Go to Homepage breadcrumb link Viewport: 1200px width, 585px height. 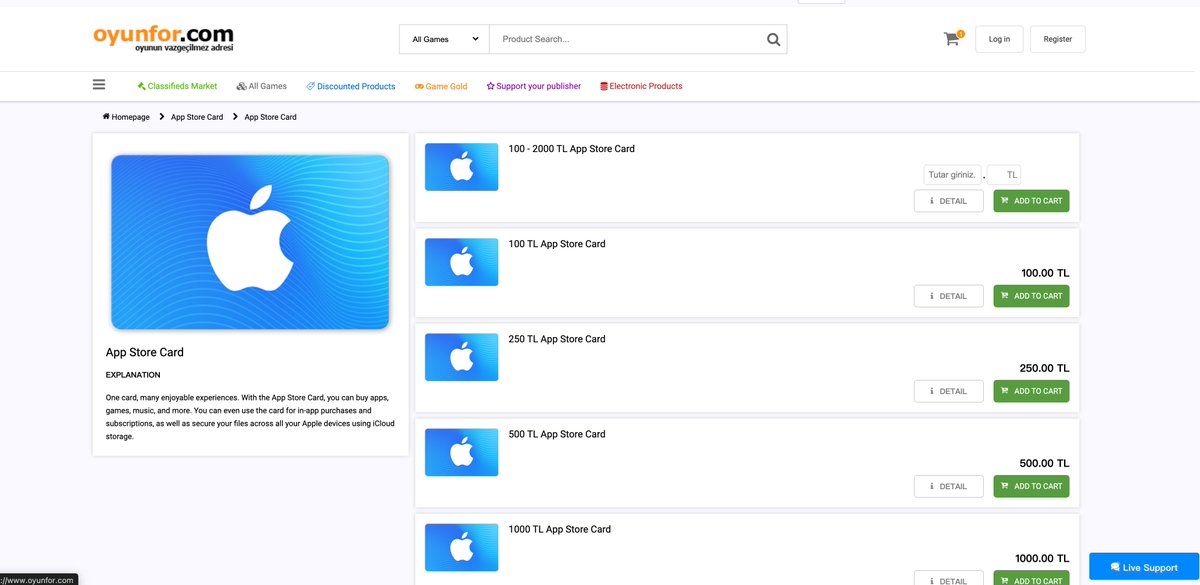[130, 117]
